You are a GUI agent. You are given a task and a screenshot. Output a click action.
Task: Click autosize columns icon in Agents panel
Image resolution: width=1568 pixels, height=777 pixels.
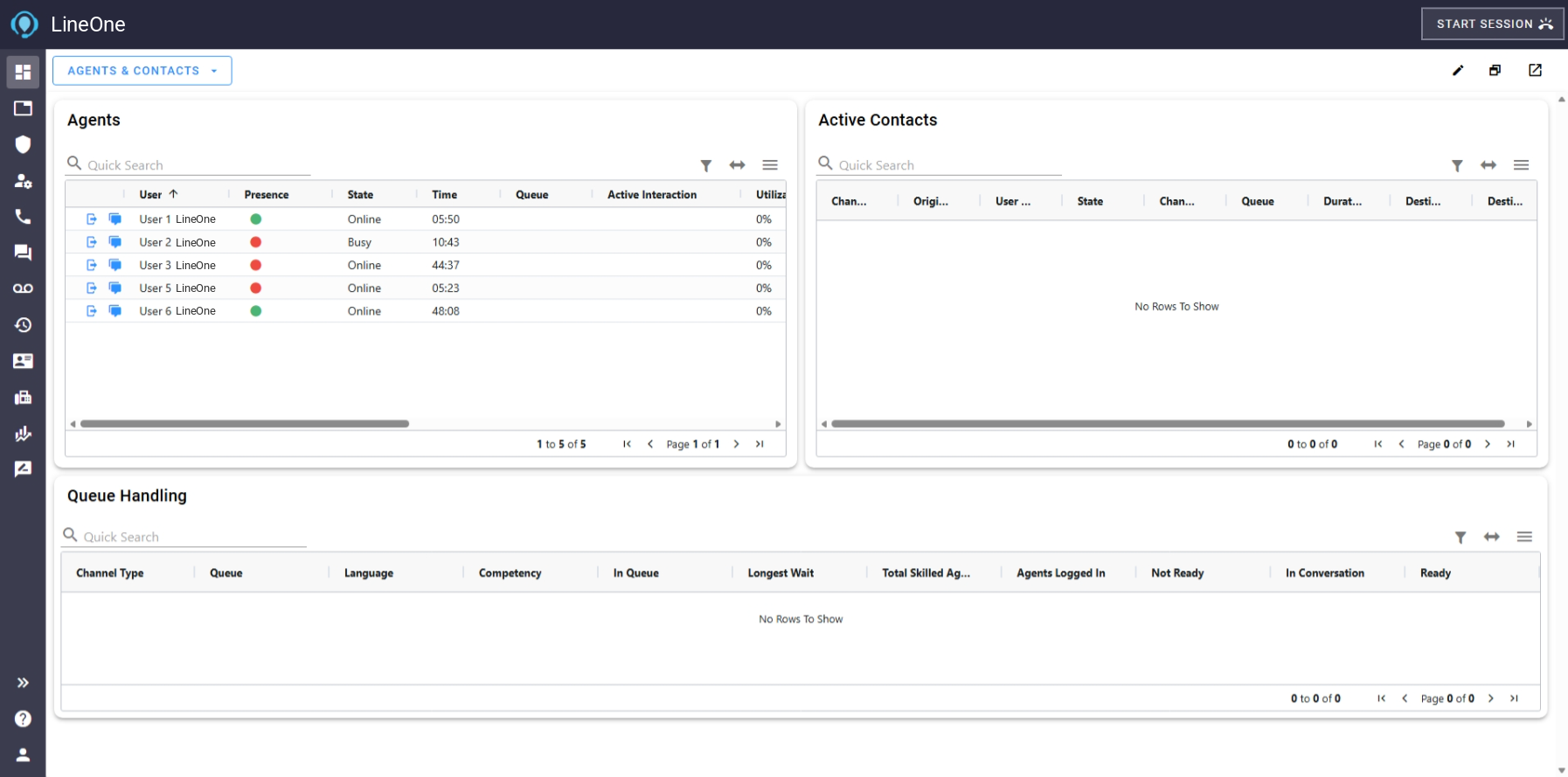tap(738, 165)
